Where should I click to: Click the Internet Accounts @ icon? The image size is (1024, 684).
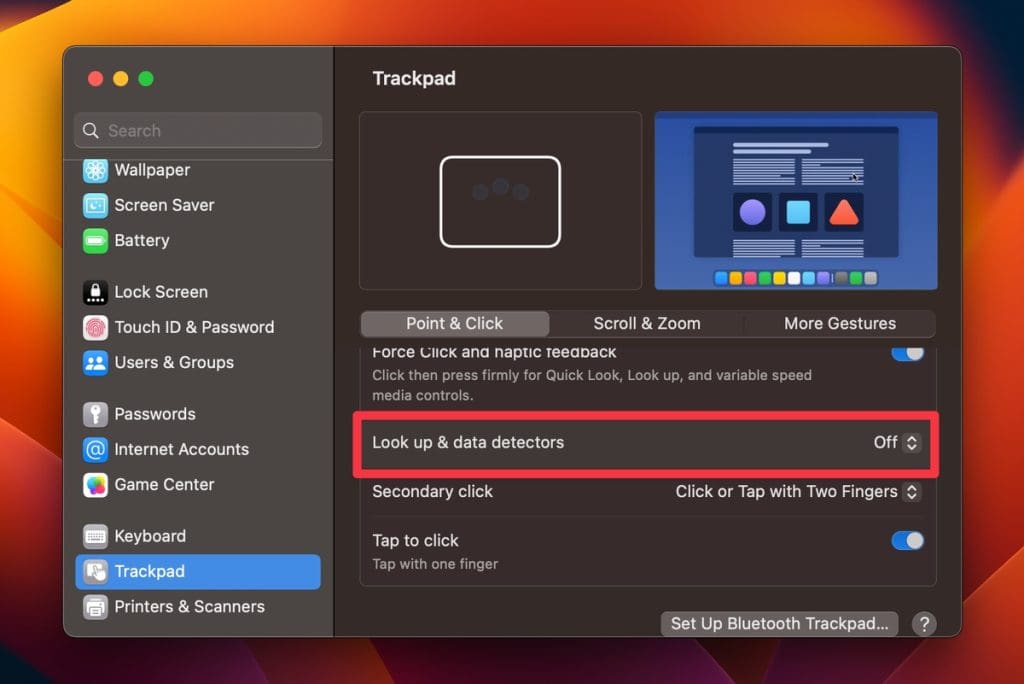coord(95,449)
